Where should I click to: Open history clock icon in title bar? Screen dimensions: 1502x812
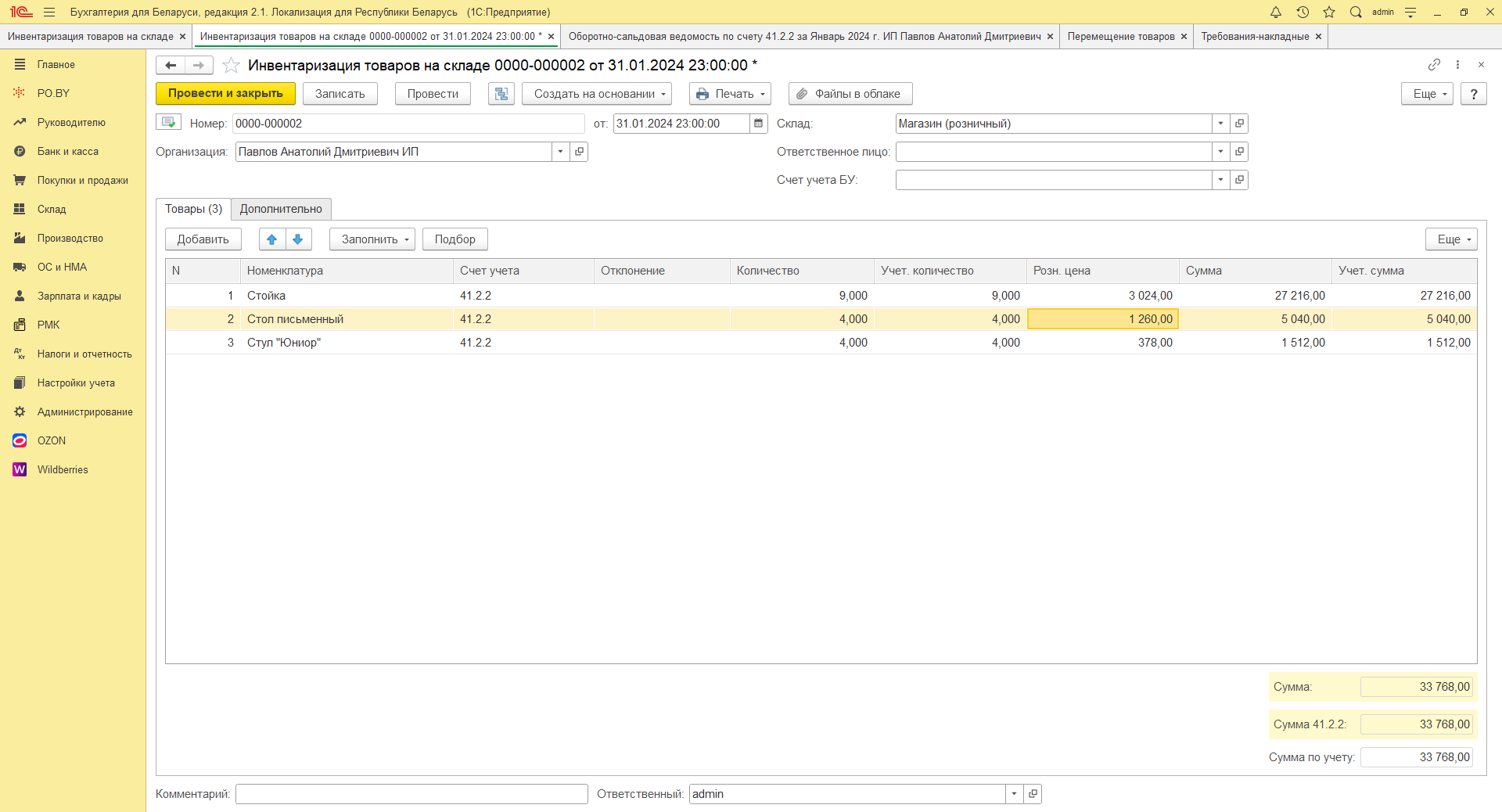[1303, 12]
